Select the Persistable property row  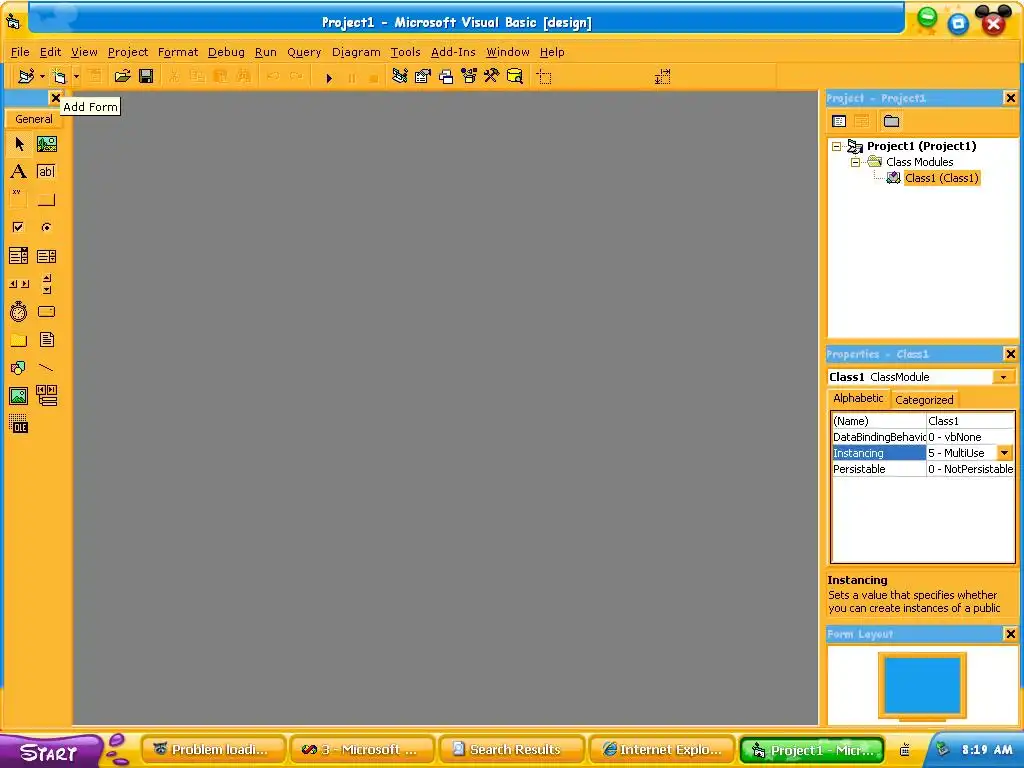tap(923, 469)
